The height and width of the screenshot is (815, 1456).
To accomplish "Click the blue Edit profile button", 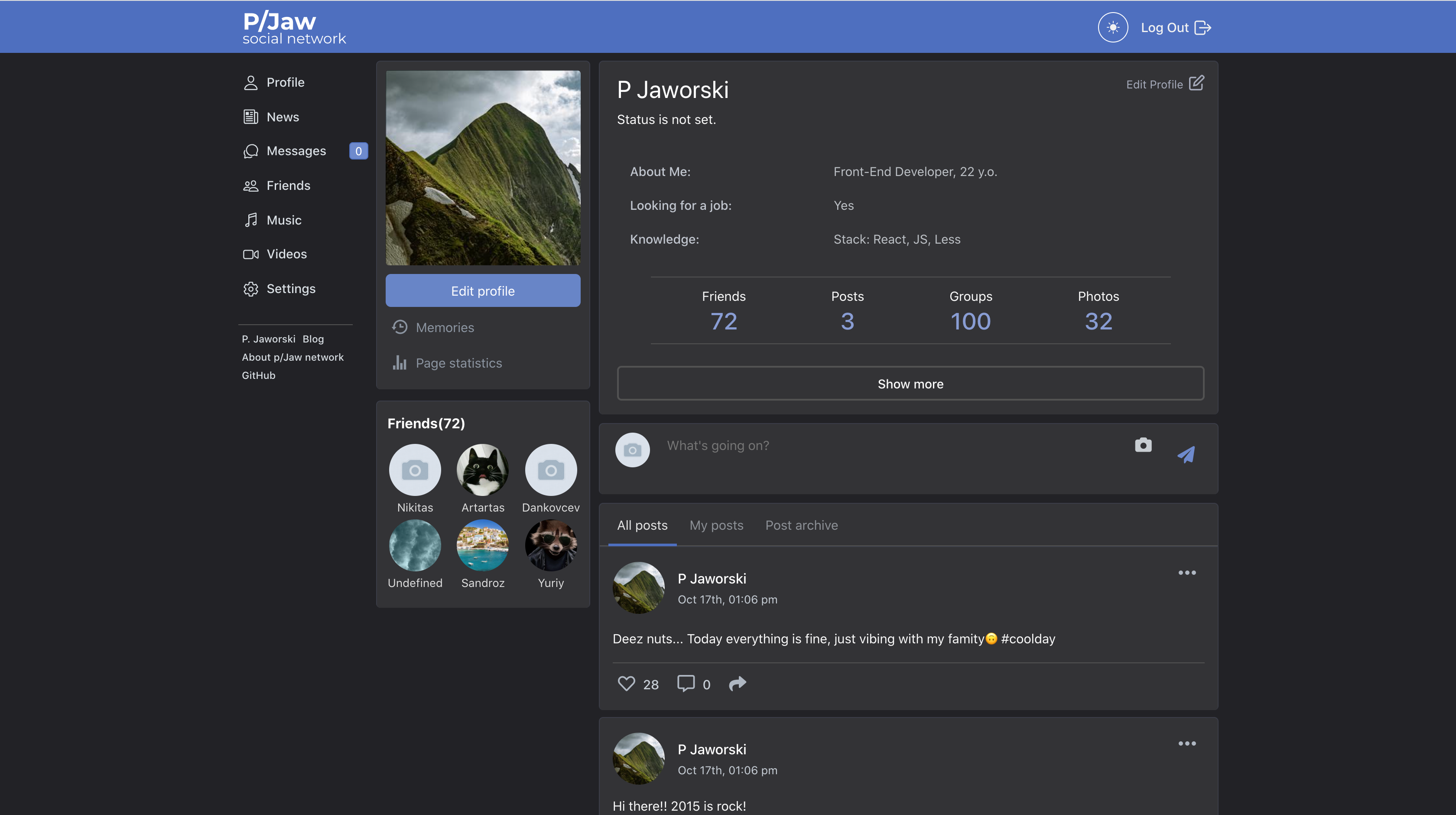I will 483,291.
